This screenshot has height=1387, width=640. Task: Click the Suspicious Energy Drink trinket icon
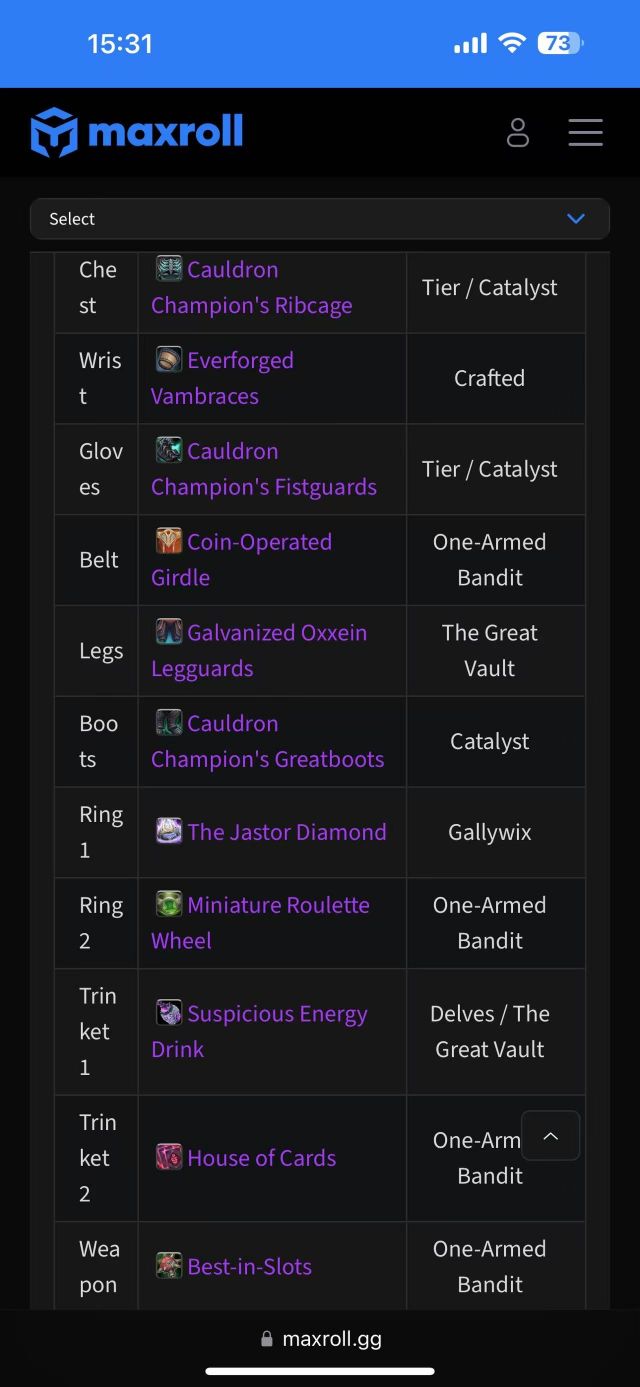tap(169, 1013)
